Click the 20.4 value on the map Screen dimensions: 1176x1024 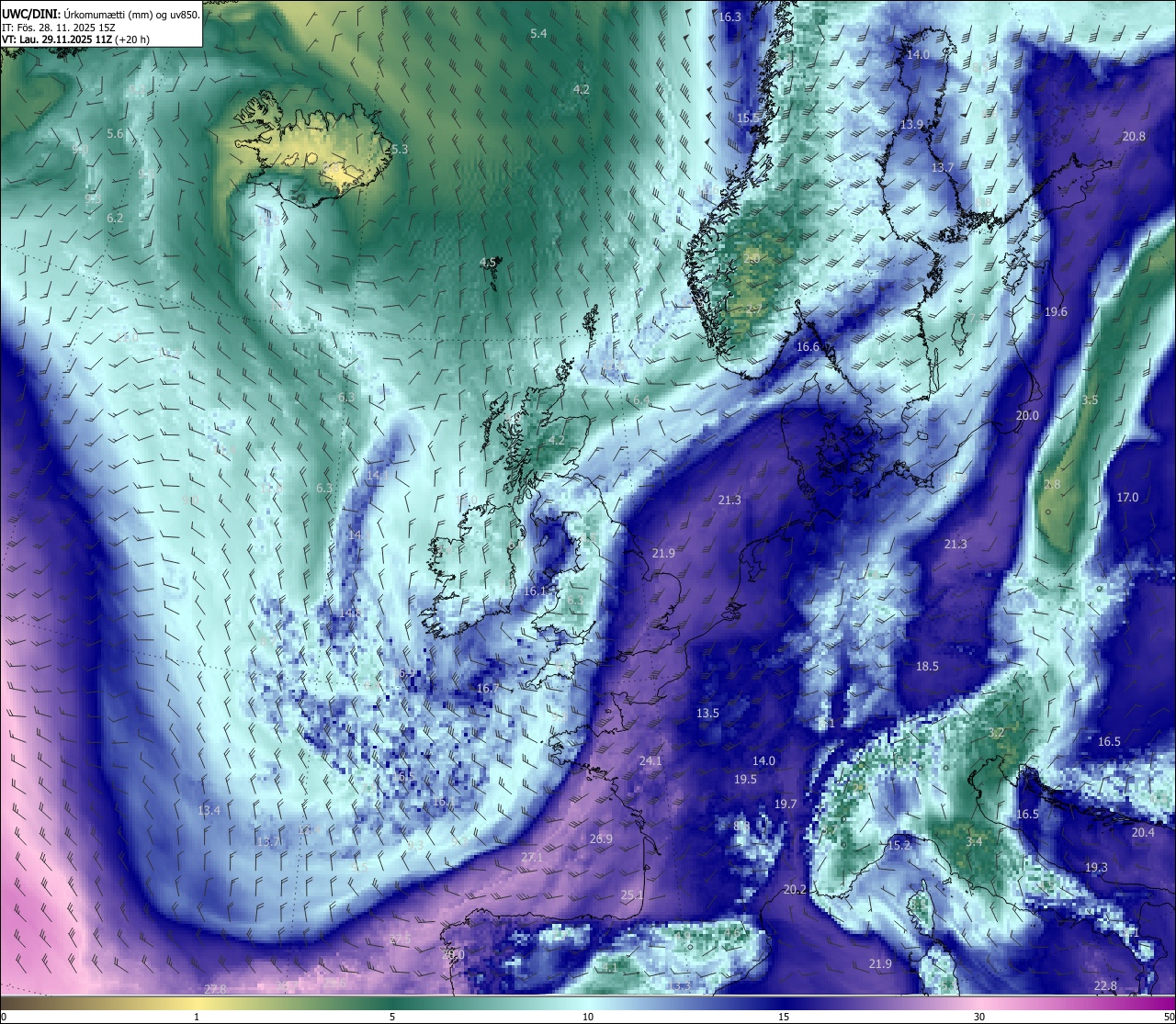click(1143, 832)
